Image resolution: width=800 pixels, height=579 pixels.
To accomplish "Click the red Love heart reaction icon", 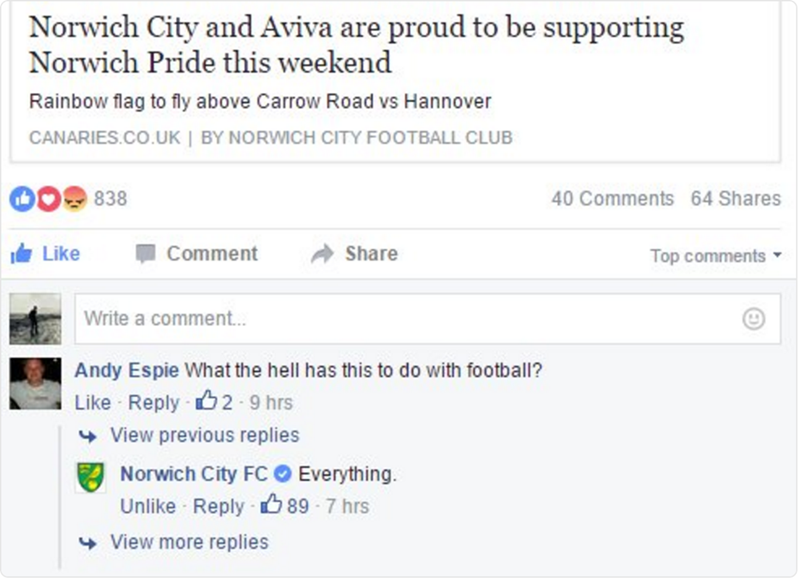I will [x=48, y=199].
